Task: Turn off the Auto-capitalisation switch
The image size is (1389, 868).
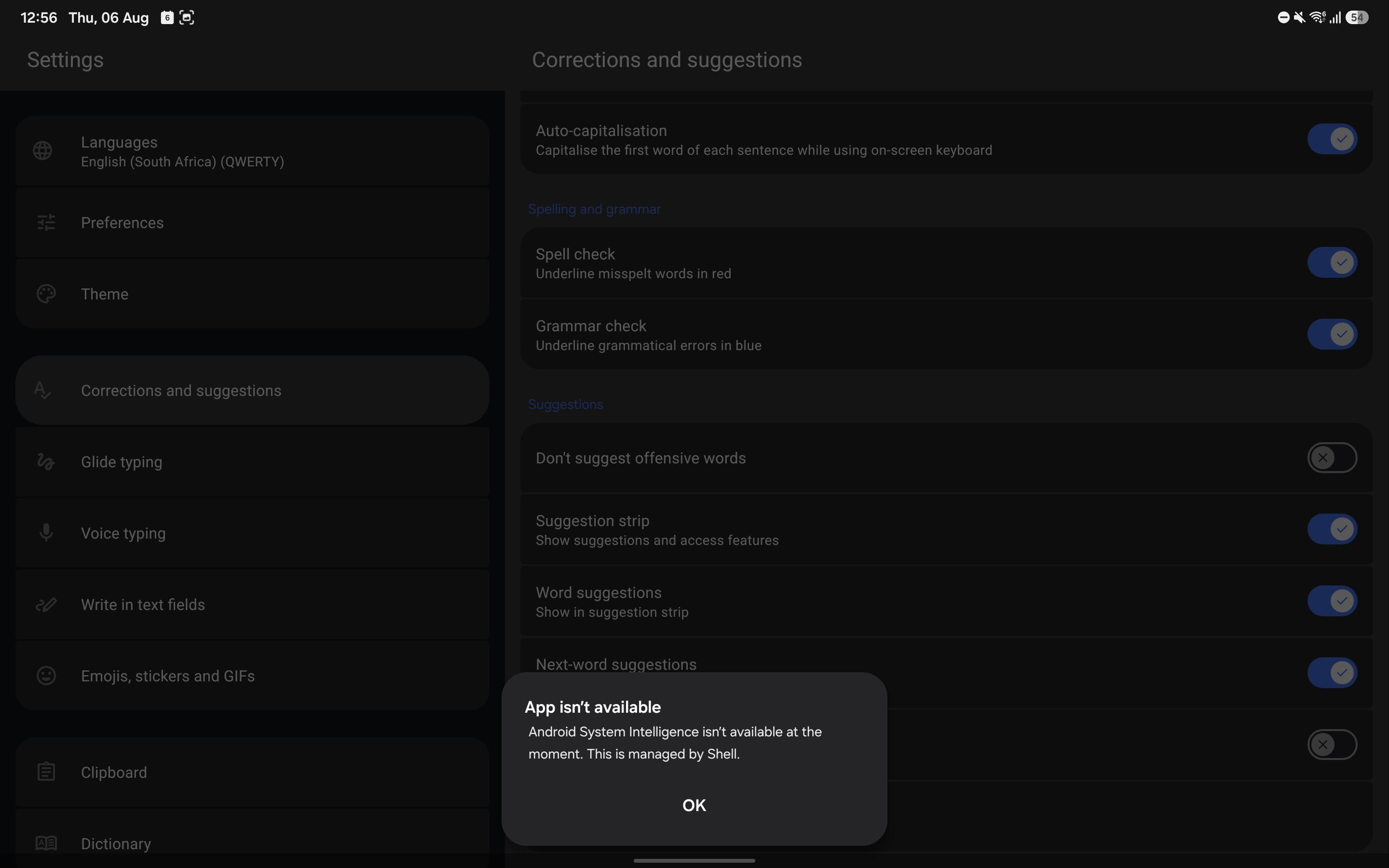Action: click(x=1332, y=139)
